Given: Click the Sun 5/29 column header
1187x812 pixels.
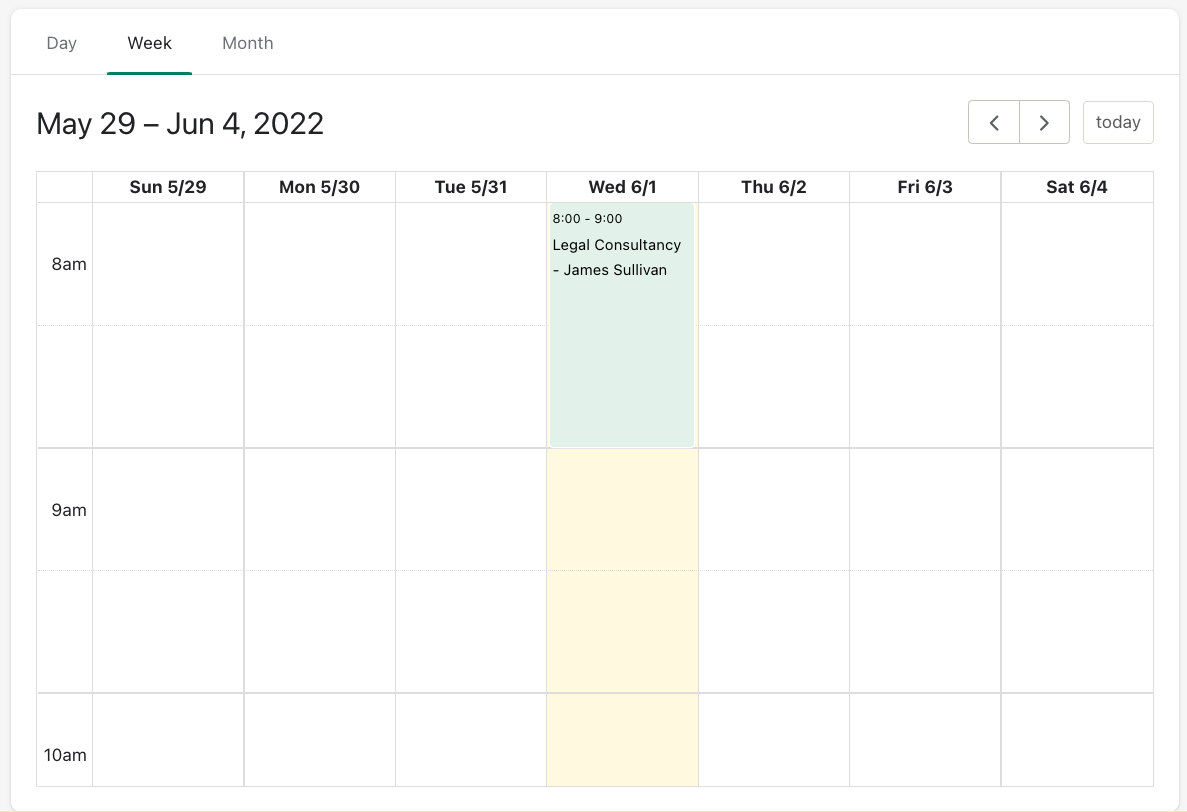Looking at the screenshot, I should point(168,187).
